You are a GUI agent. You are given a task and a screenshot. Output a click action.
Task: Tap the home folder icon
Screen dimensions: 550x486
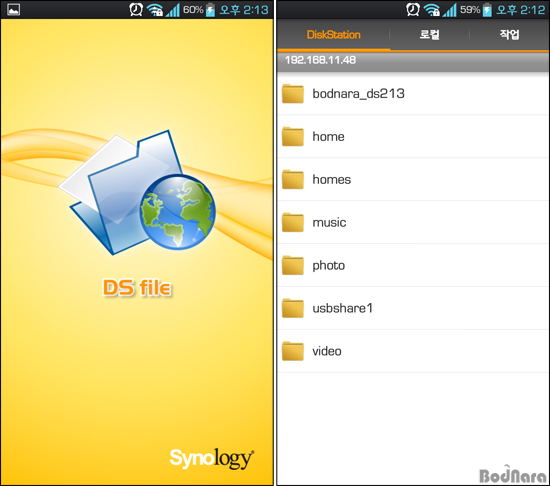[x=293, y=136]
